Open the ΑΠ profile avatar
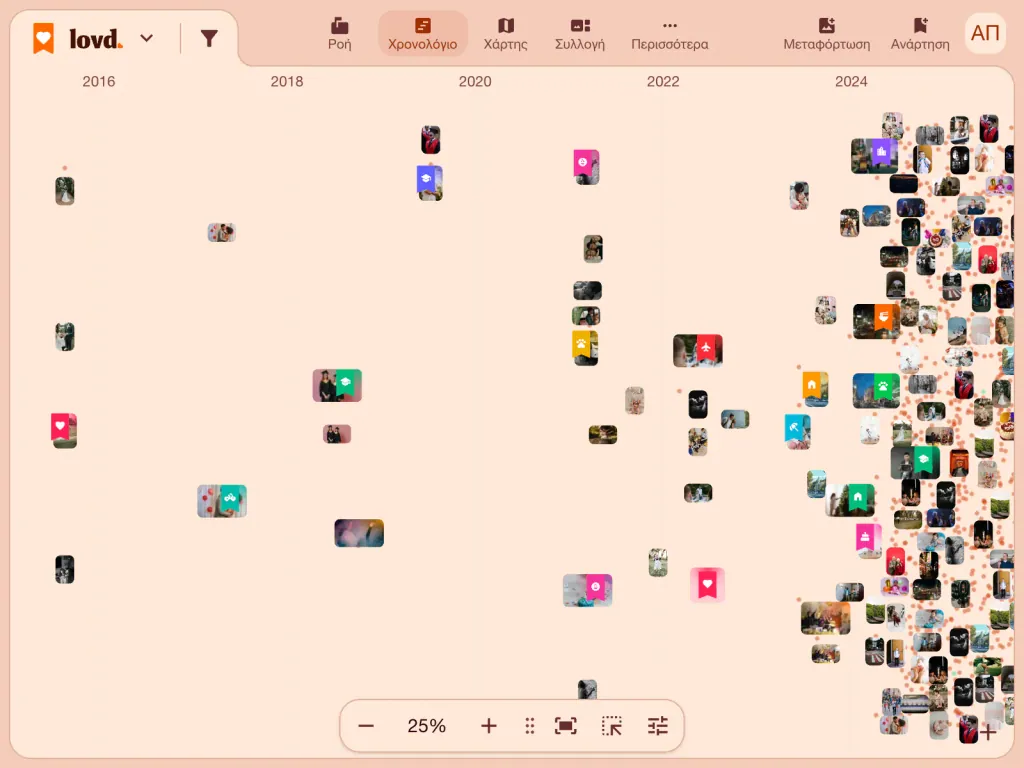Screen dimensions: 1024x768 pos(985,33)
